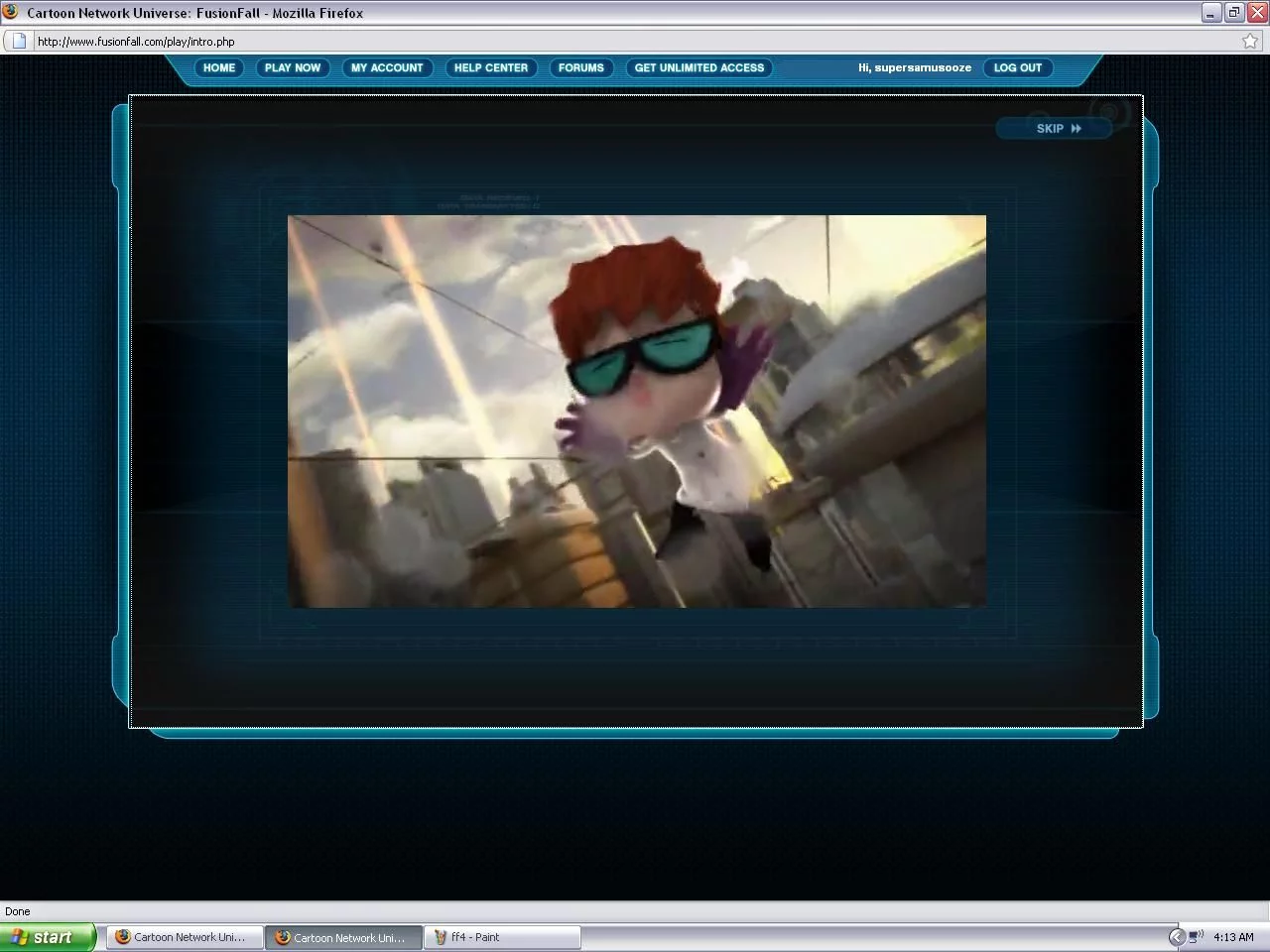Go to the PLAY NOW page
Screen dimensions: 1270x952
293,67
